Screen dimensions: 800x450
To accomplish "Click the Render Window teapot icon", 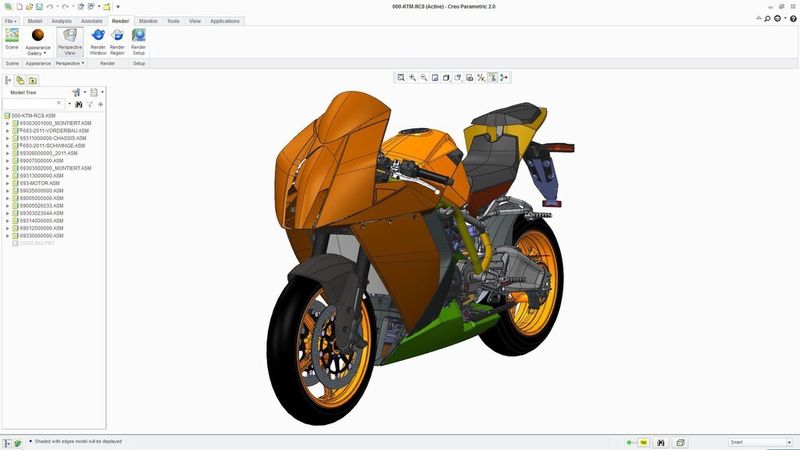I will (x=98, y=35).
